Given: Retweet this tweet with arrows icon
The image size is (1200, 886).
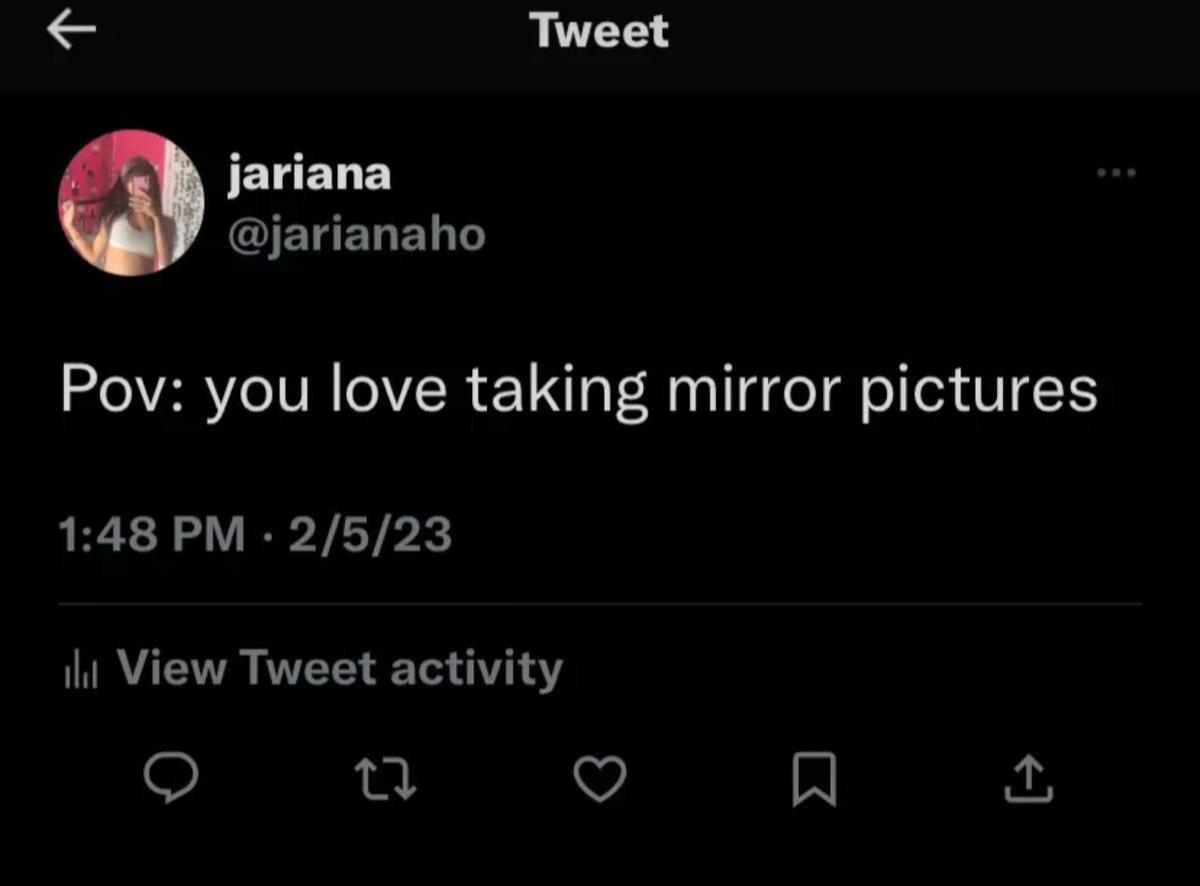Looking at the screenshot, I should pos(385,780).
